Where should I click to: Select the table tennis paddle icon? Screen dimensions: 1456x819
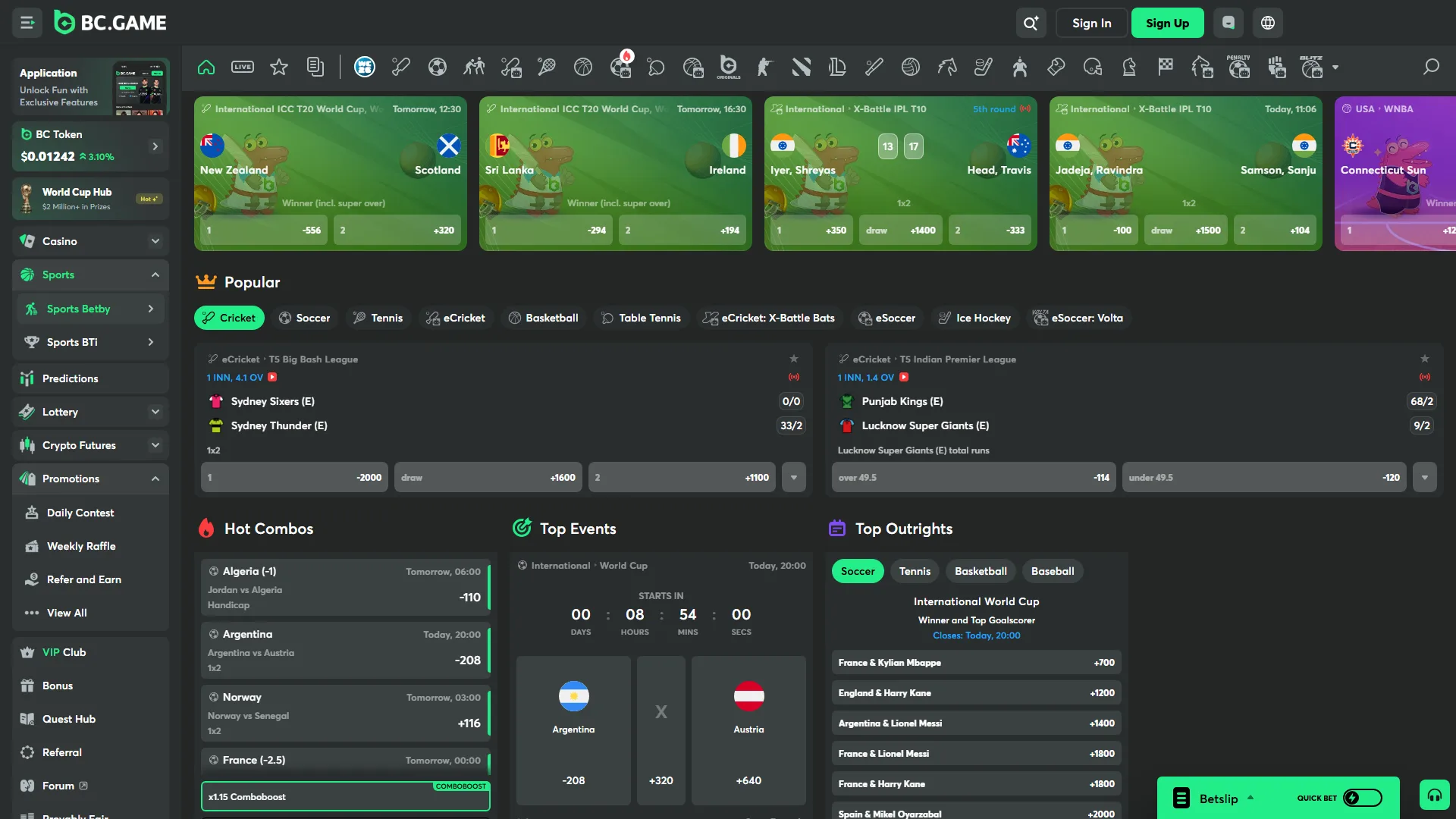[x=656, y=67]
